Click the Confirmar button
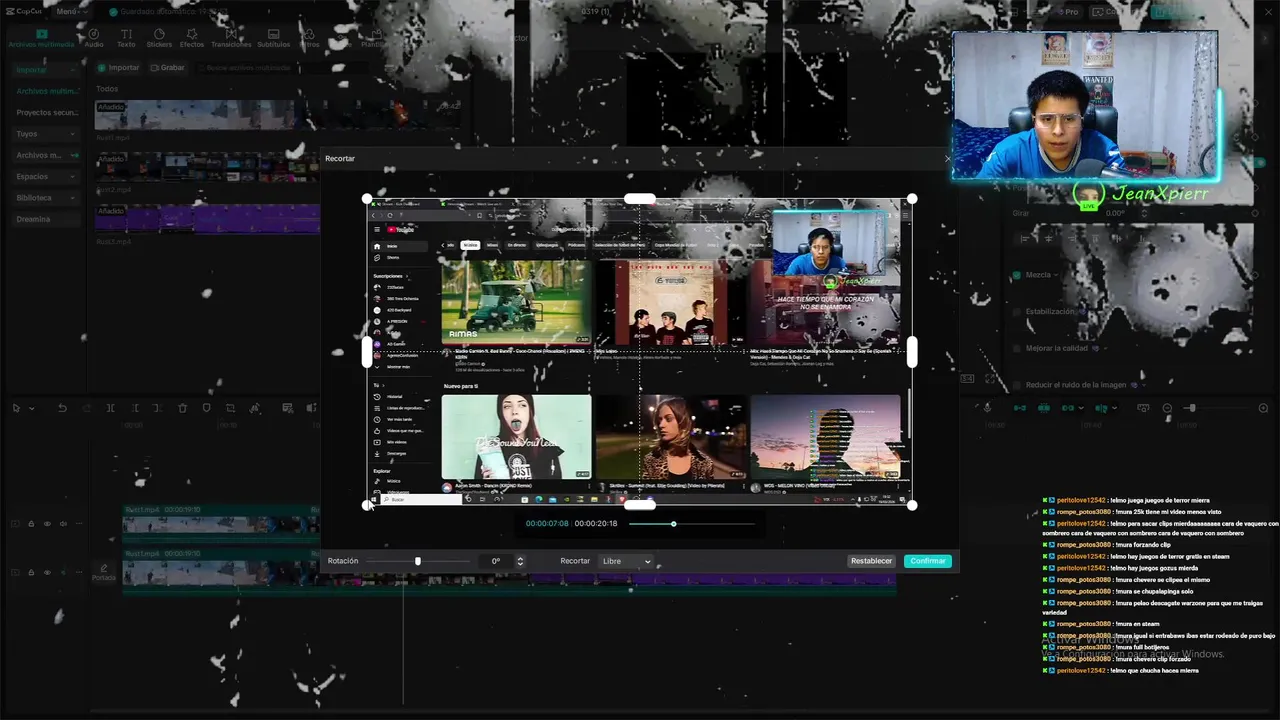 tap(928, 561)
